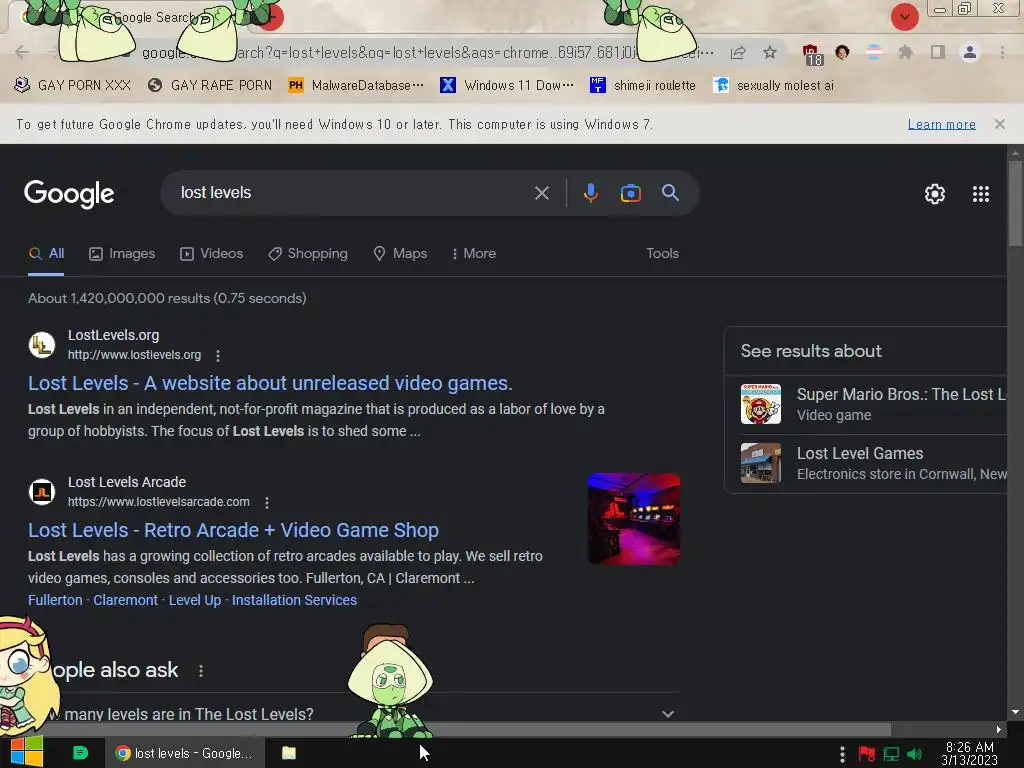Open Google quick settings gear
The width and height of the screenshot is (1024, 768).
pos(935,194)
